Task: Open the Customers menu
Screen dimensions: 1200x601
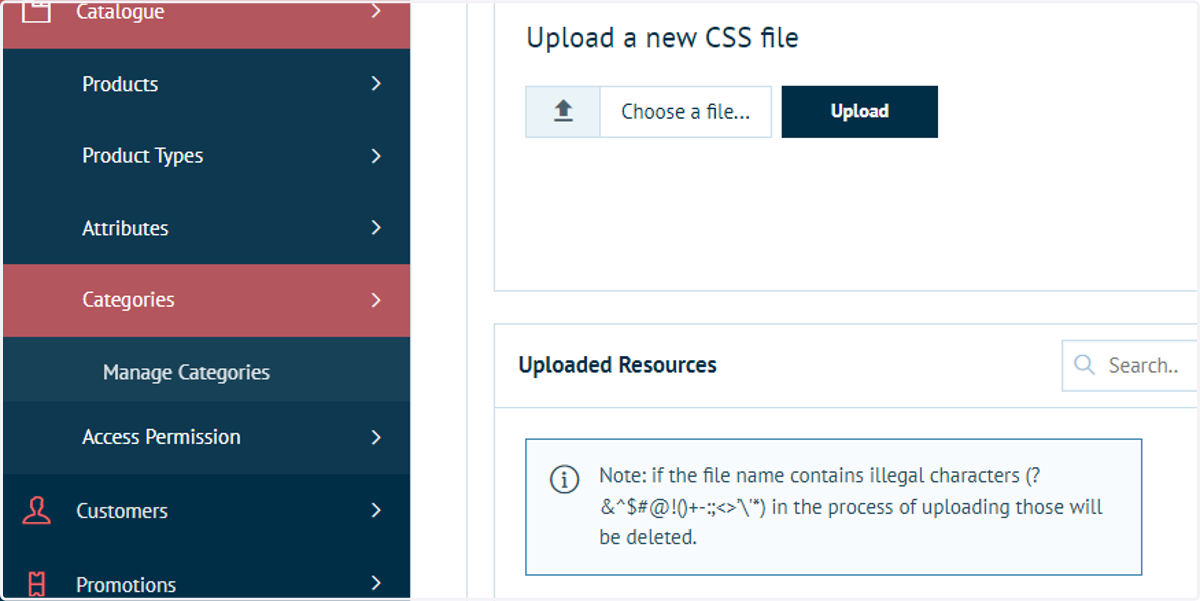Action: point(206,510)
